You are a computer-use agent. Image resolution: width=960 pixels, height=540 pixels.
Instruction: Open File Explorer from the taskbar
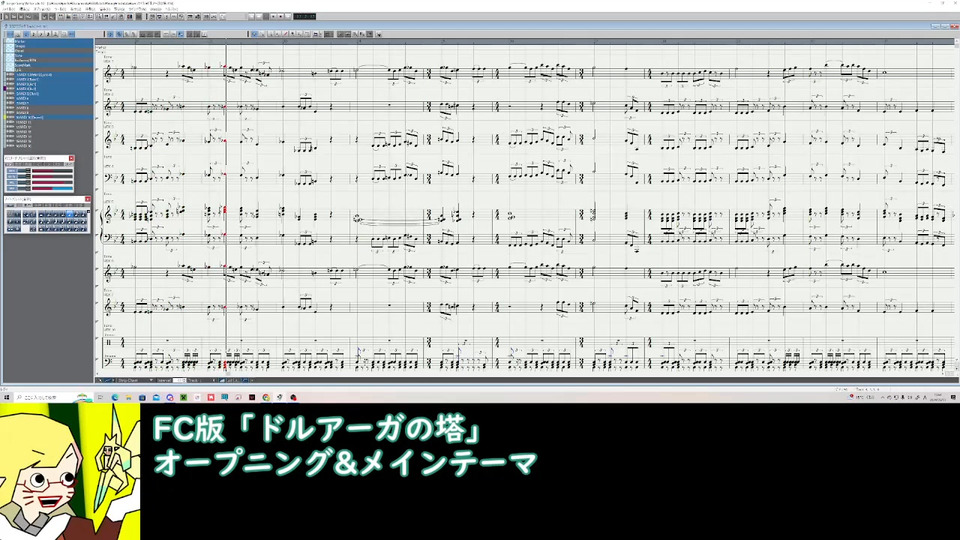(129, 397)
